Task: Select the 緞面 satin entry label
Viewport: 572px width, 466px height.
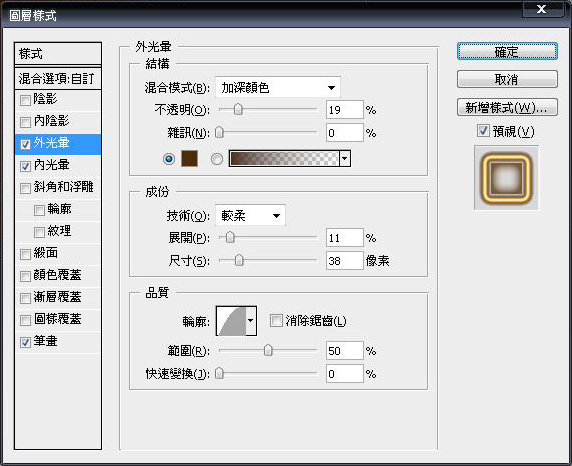Action: (45, 253)
